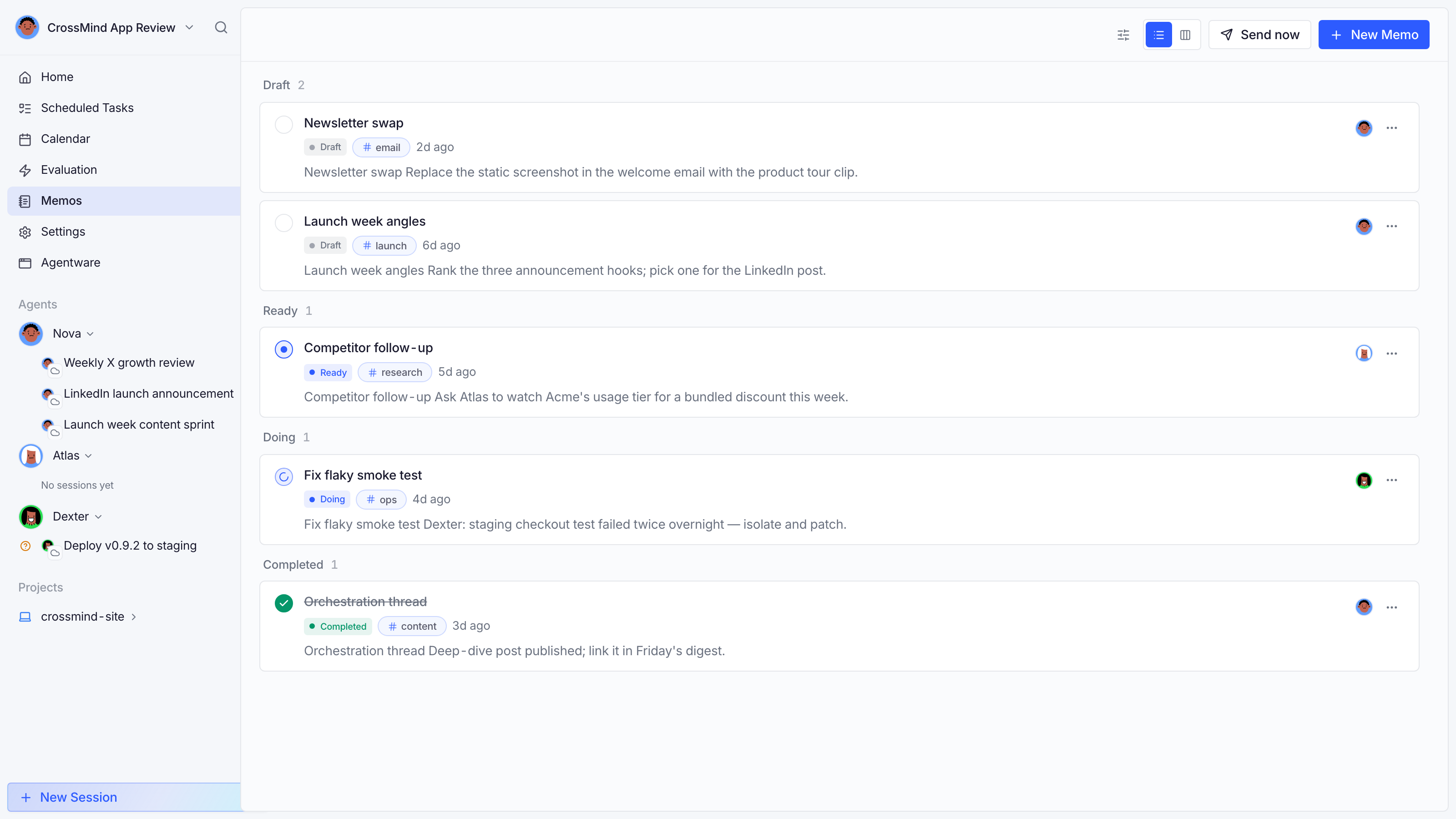Click Dexter avatar on Fix flaky smoke test
This screenshot has height=819, width=1456.
[1364, 480]
